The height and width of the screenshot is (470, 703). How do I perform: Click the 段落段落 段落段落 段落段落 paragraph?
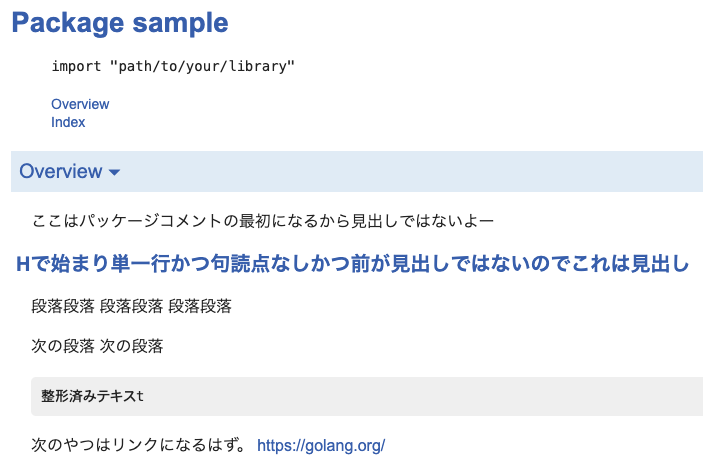[131, 306]
